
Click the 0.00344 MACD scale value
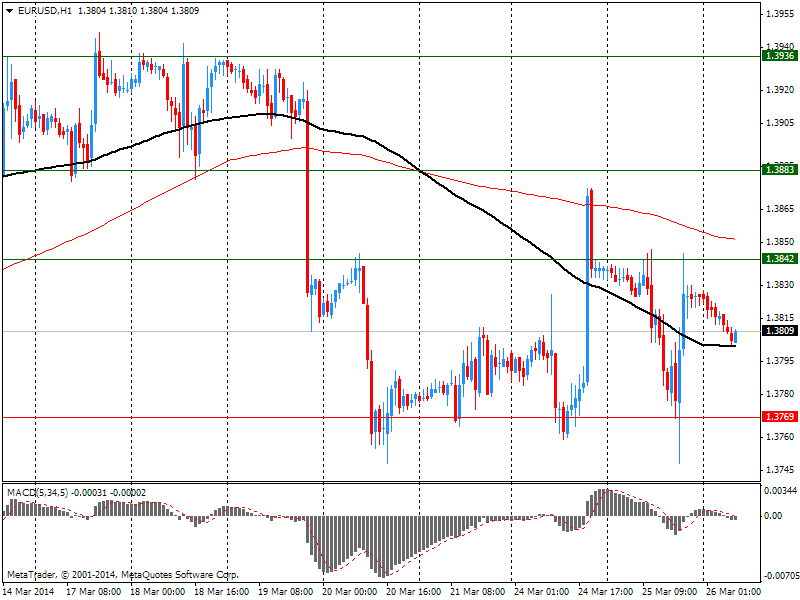tap(781, 490)
